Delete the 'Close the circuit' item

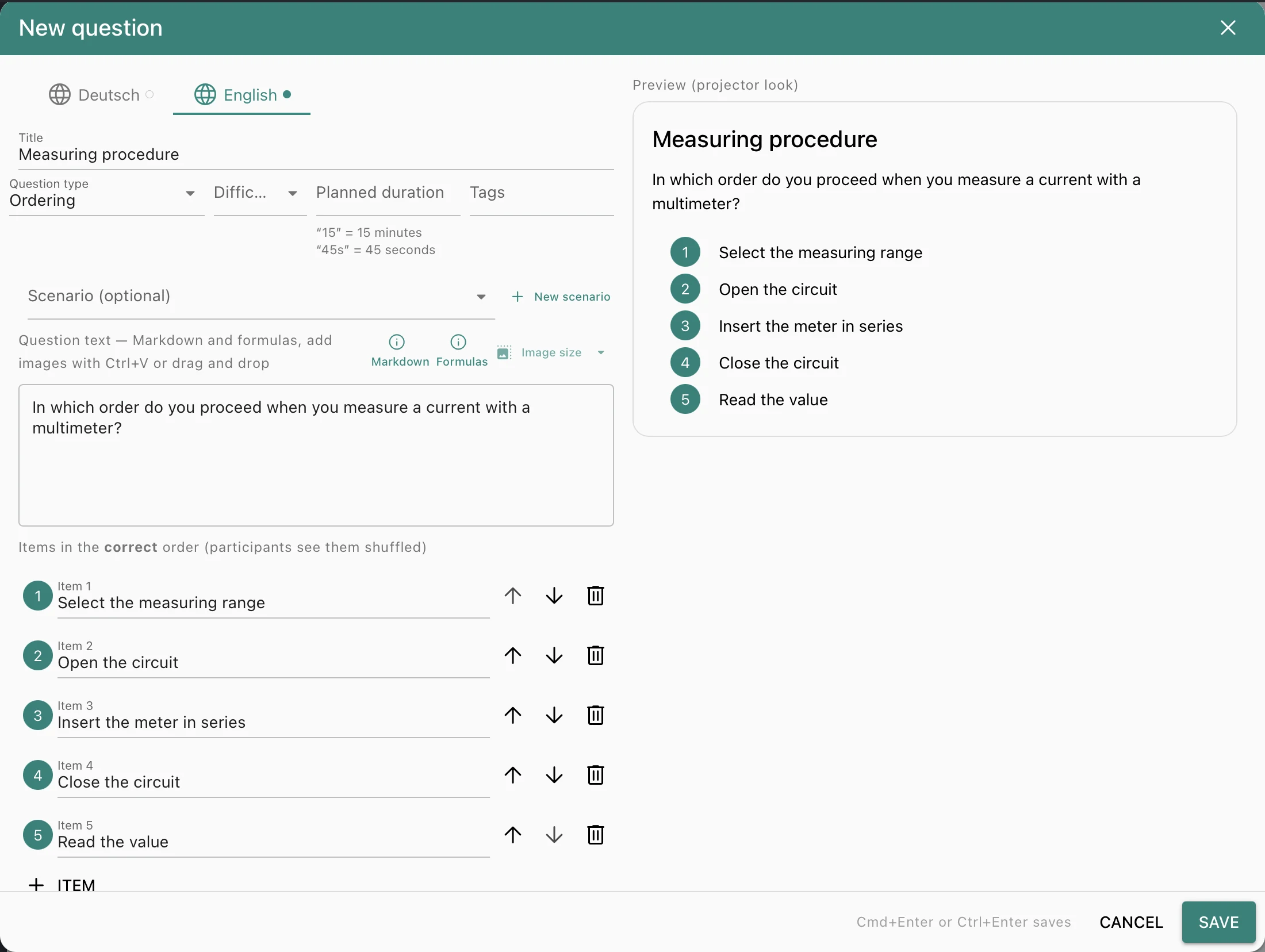[596, 775]
